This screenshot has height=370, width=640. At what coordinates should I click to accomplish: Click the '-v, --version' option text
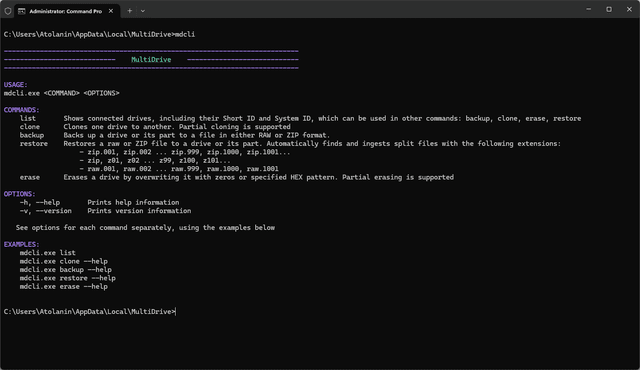(x=46, y=210)
